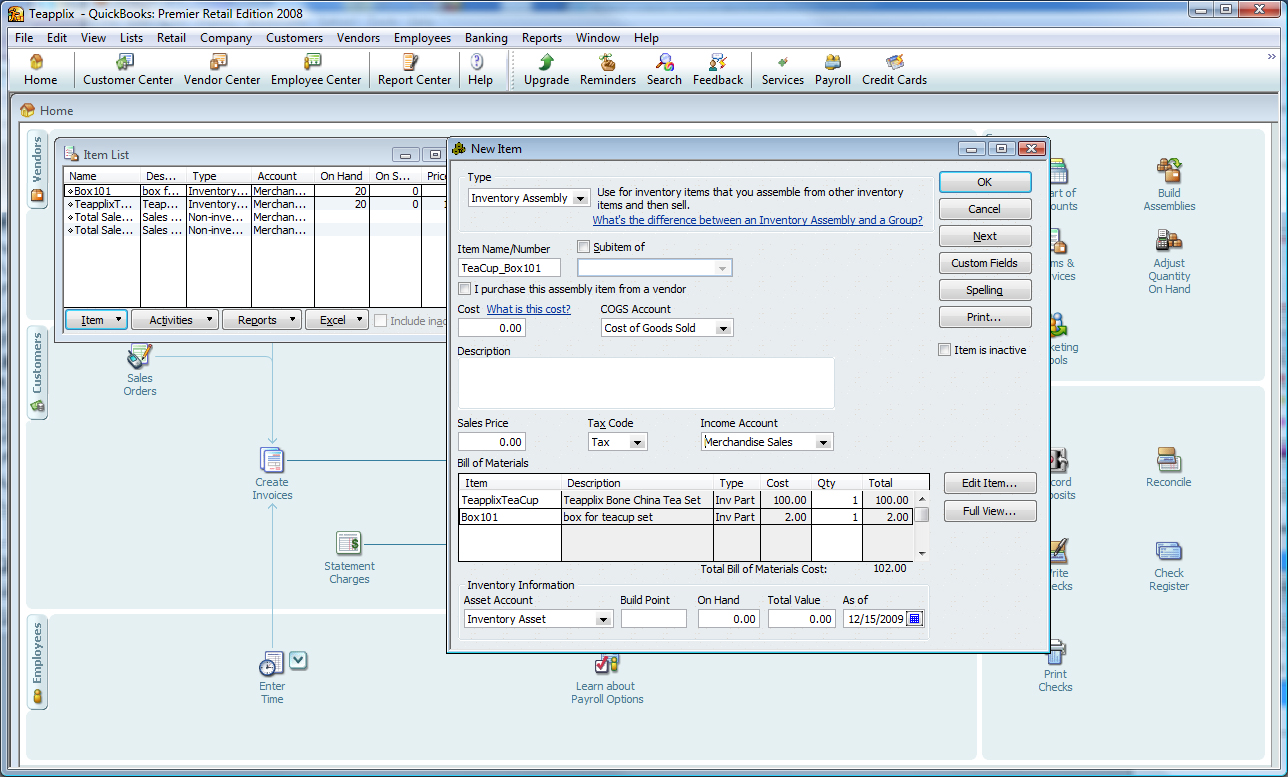Expand the Tax Code dropdown
The width and height of the screenshot is (1288, 777).
638,442
